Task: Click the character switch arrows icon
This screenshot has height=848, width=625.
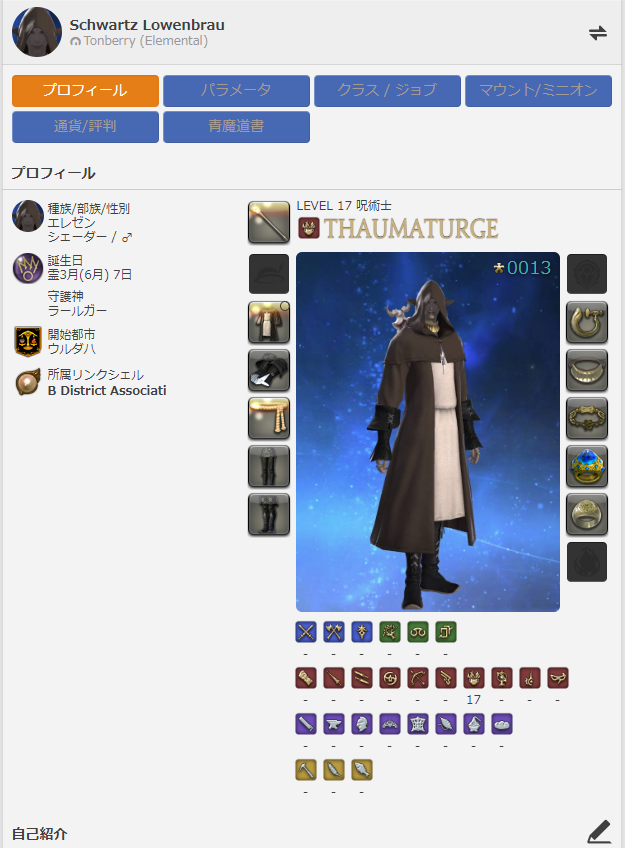Action: (597, 34)
